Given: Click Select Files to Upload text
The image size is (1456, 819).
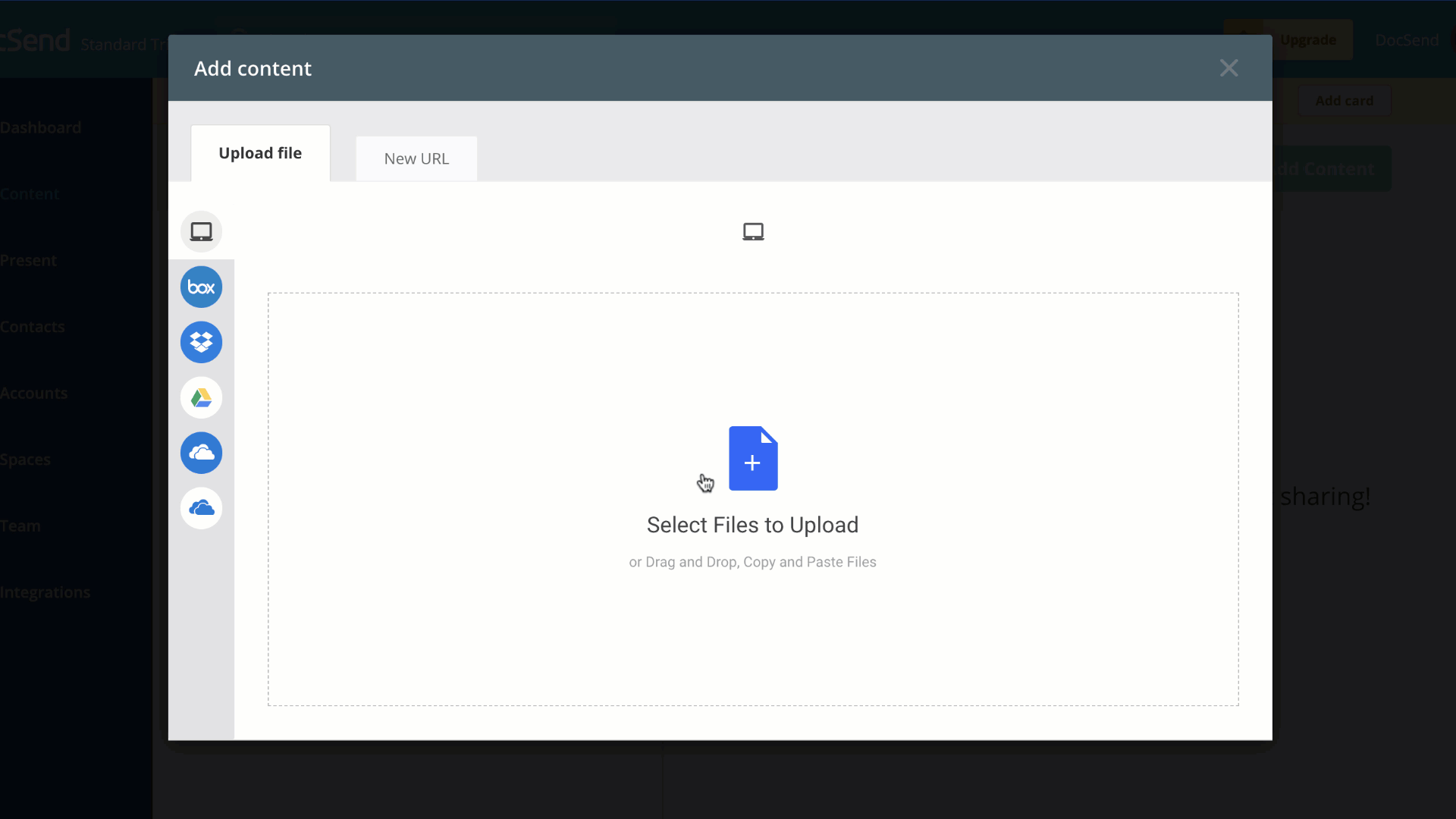Looking at the screenshot, I should coord(752,525).
